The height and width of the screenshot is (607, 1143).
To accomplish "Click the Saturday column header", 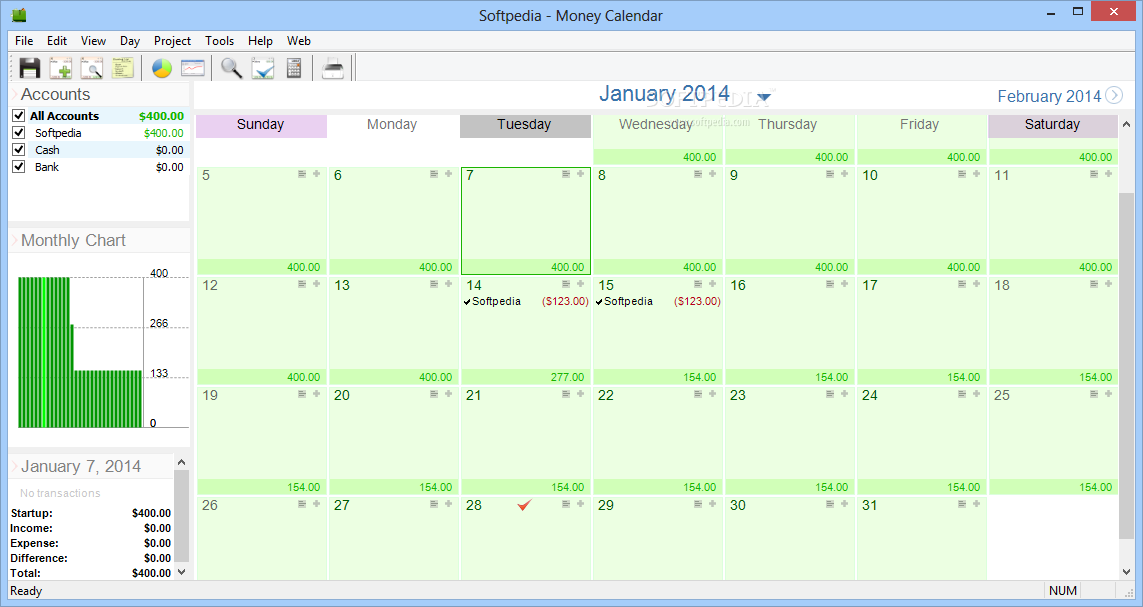I will pyautogui.click(x=1053, y=125).
